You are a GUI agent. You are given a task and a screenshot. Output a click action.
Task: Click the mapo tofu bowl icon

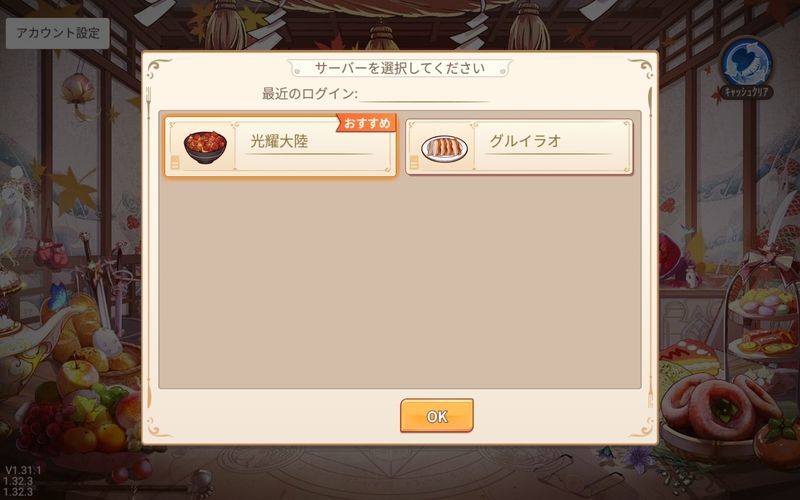(205, 147)
